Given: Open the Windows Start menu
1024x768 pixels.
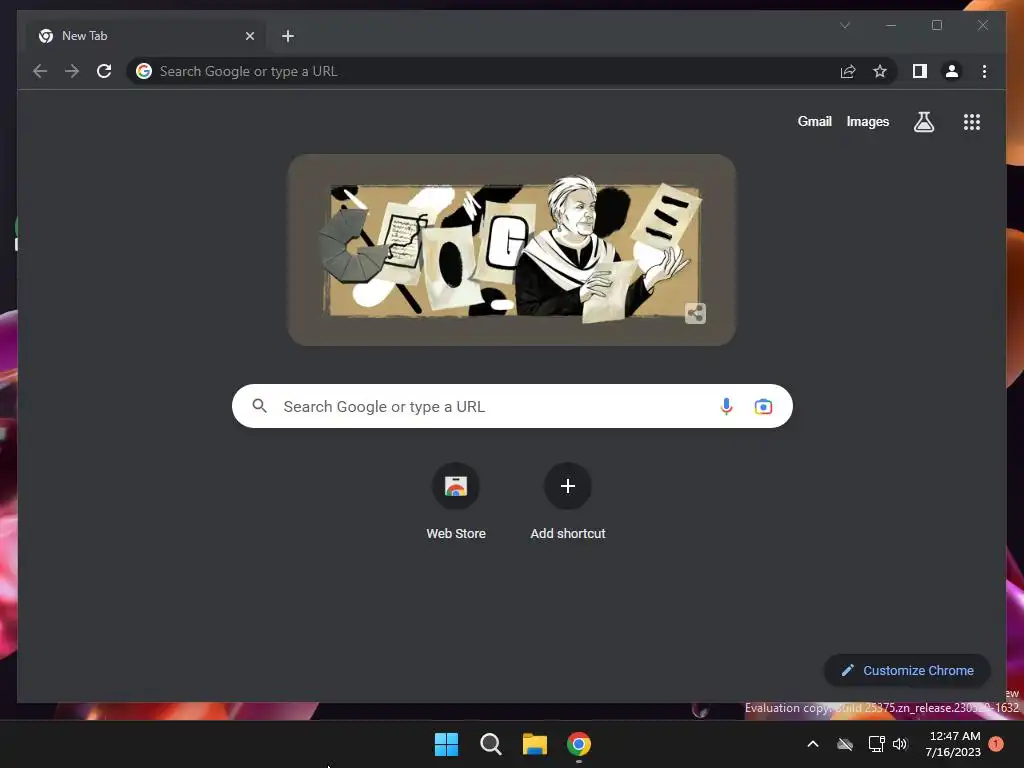Looking at the screenshot, I should [x=447, y=744].
